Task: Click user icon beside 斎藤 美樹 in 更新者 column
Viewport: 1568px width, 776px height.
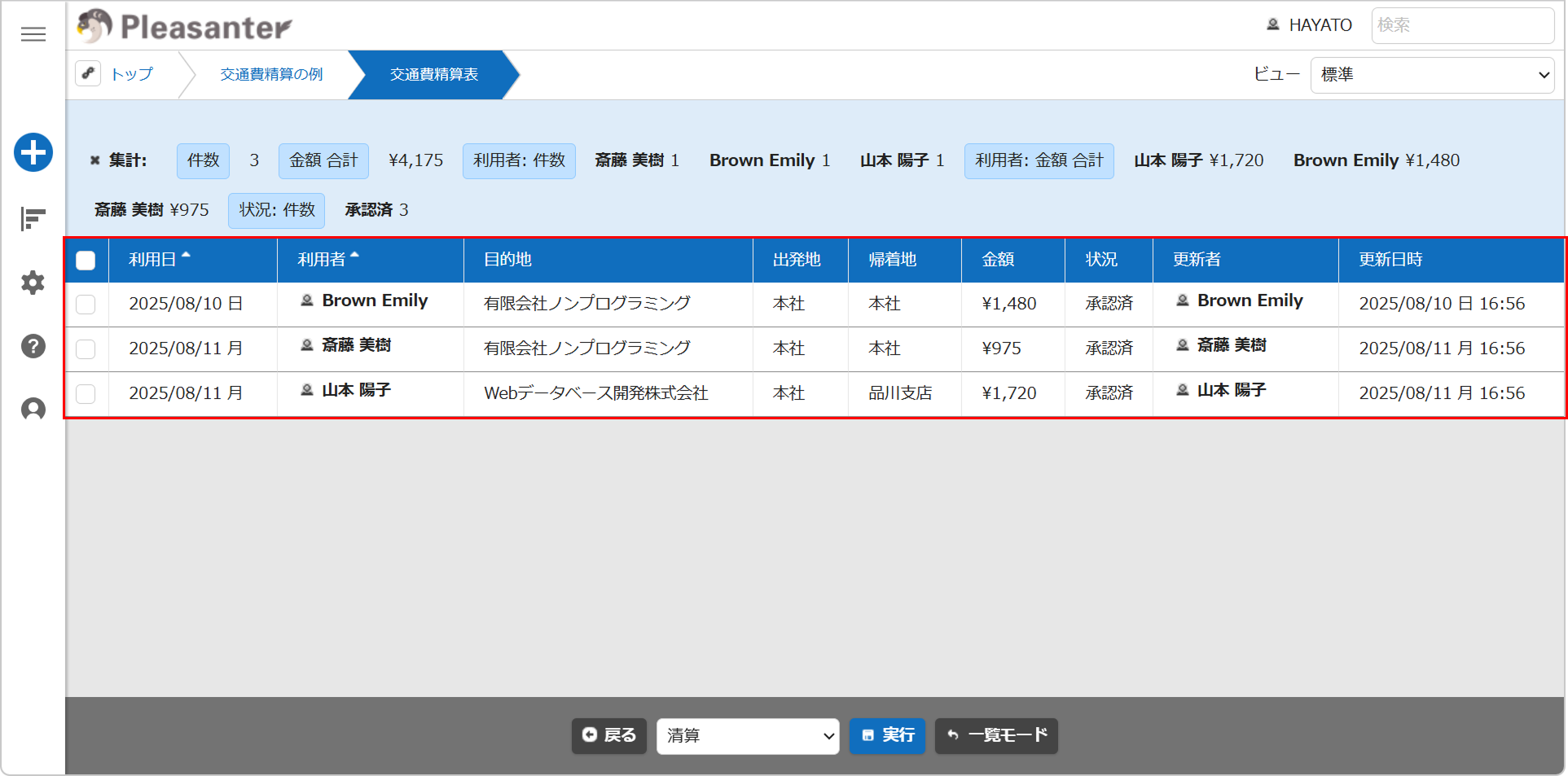Action: coord(1183,345)
